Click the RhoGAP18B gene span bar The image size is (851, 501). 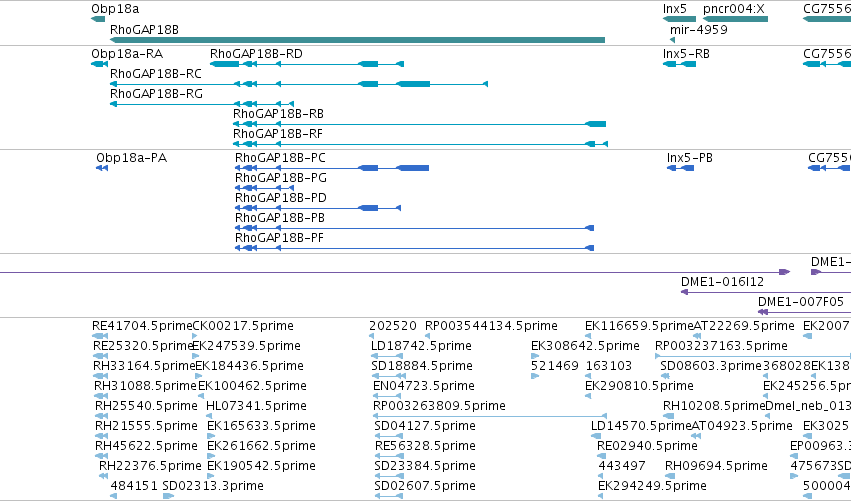pyautogui.click(x=357, y=40)
